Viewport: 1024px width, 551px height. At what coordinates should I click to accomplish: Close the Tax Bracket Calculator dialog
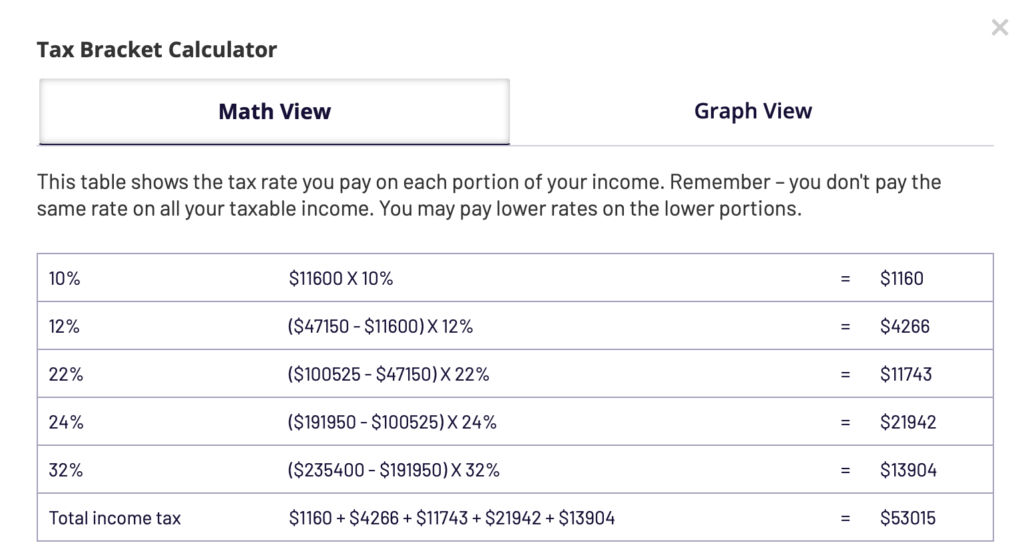coord(999,28)
